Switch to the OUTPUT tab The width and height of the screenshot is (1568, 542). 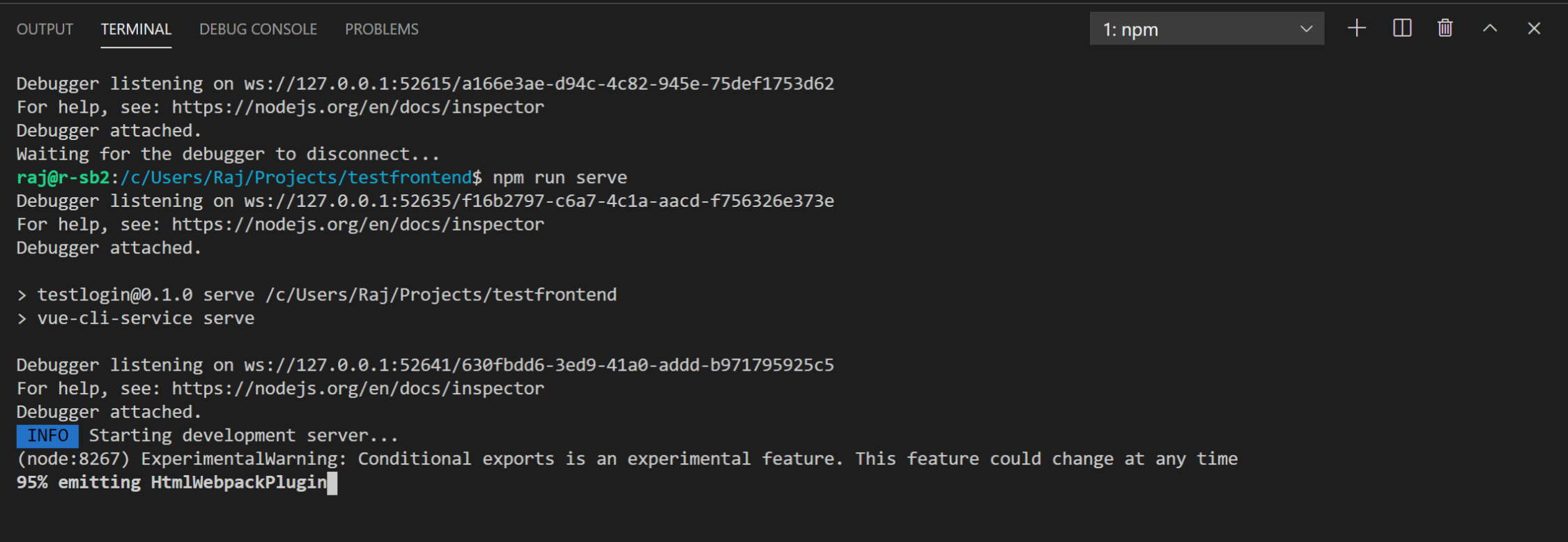click(x=45, y=29)
